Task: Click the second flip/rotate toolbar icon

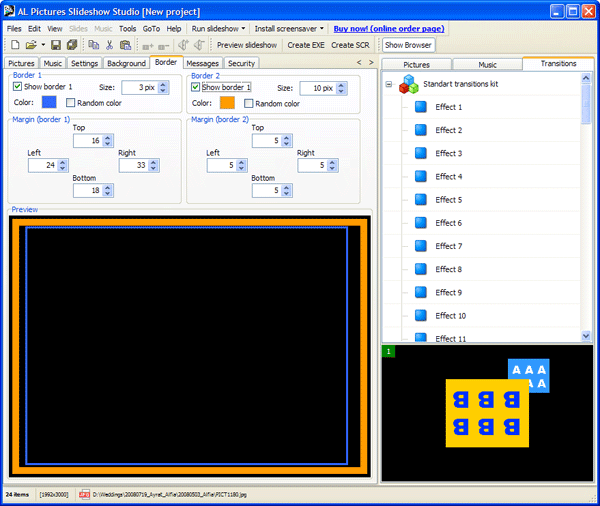Action: pyautogui.click(x=199, y=45)
